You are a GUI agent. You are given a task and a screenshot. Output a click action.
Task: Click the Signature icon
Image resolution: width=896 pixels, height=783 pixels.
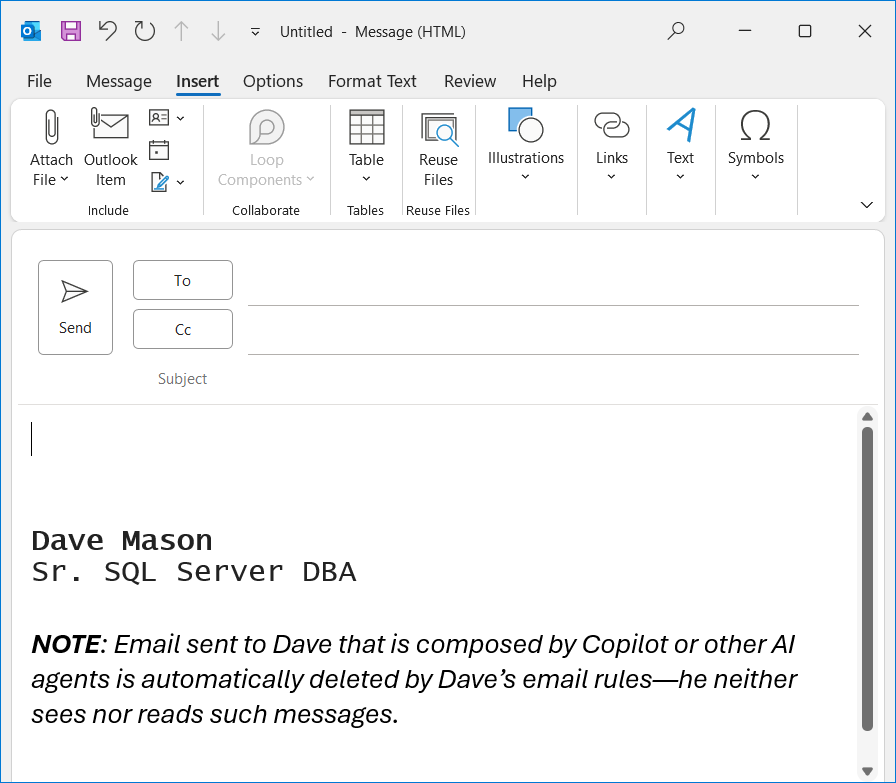pyautogui.click(x=159, y=182)
